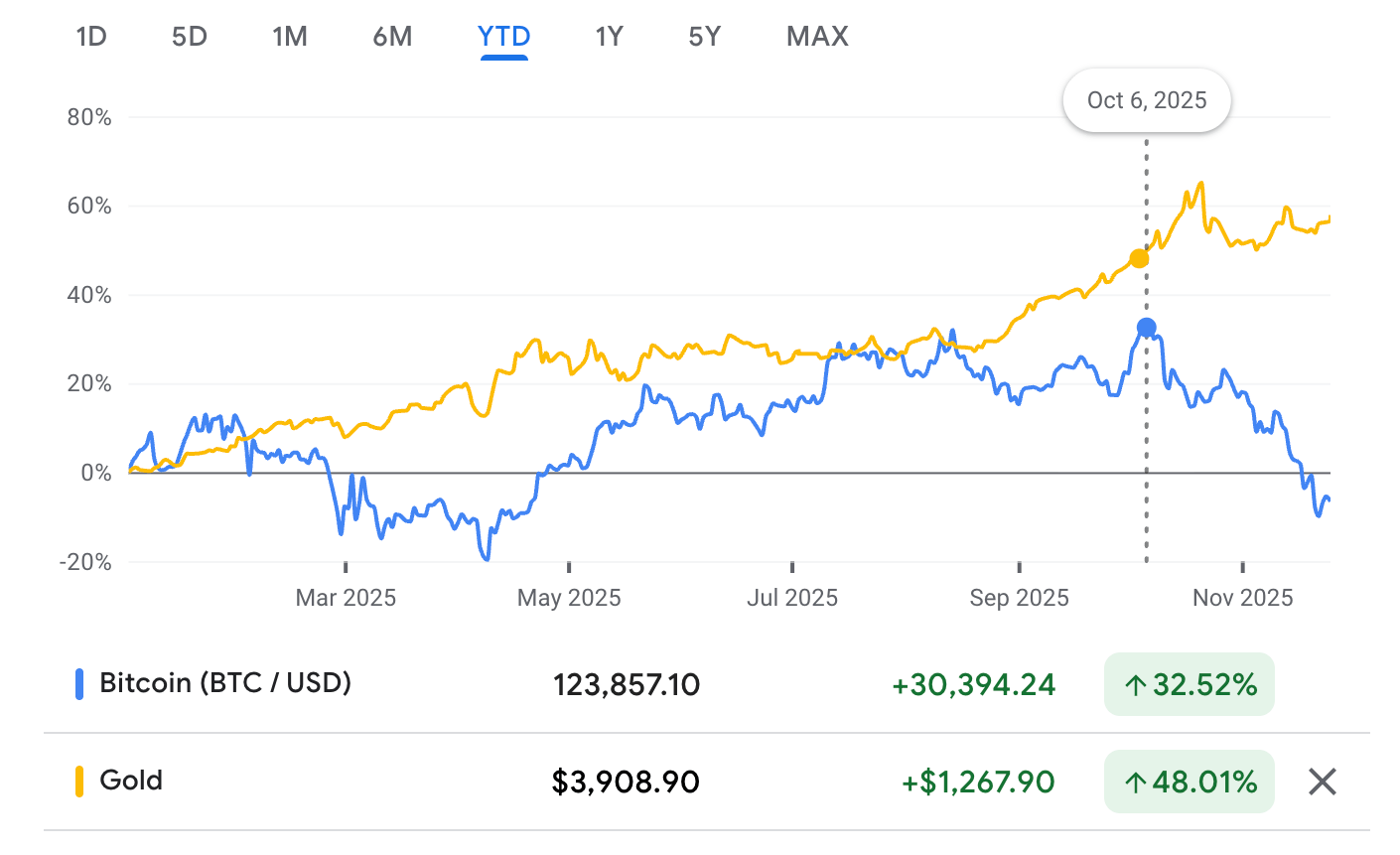This screenshot has width=1400, height=855.
Task: Click the blue Bitcoin data point on chart
Action: (x=1147, y=328)
